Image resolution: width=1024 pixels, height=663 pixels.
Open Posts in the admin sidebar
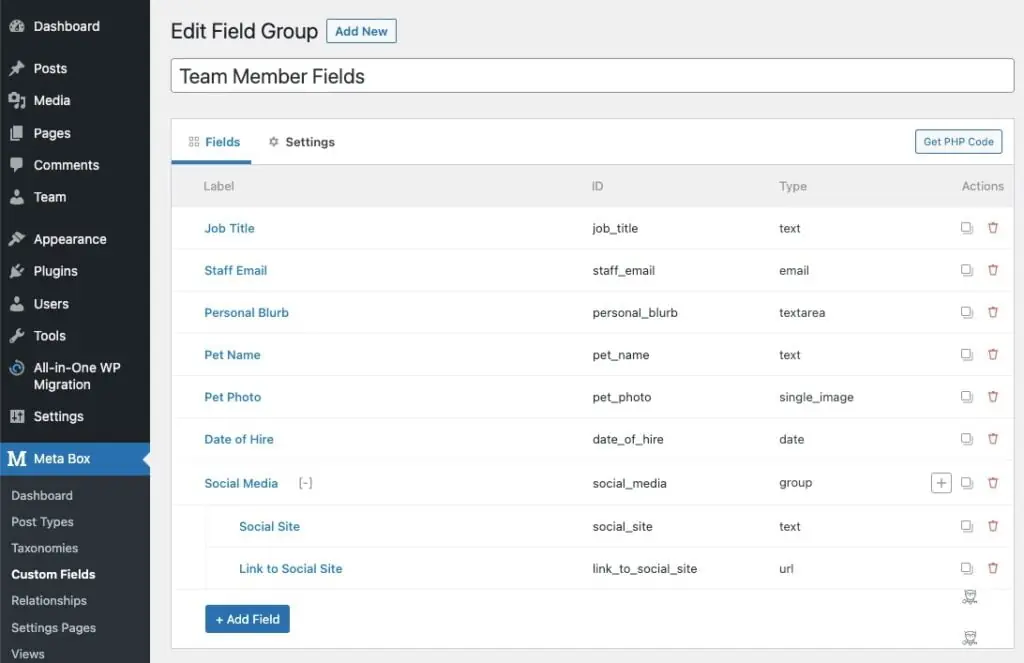(75, 68)
